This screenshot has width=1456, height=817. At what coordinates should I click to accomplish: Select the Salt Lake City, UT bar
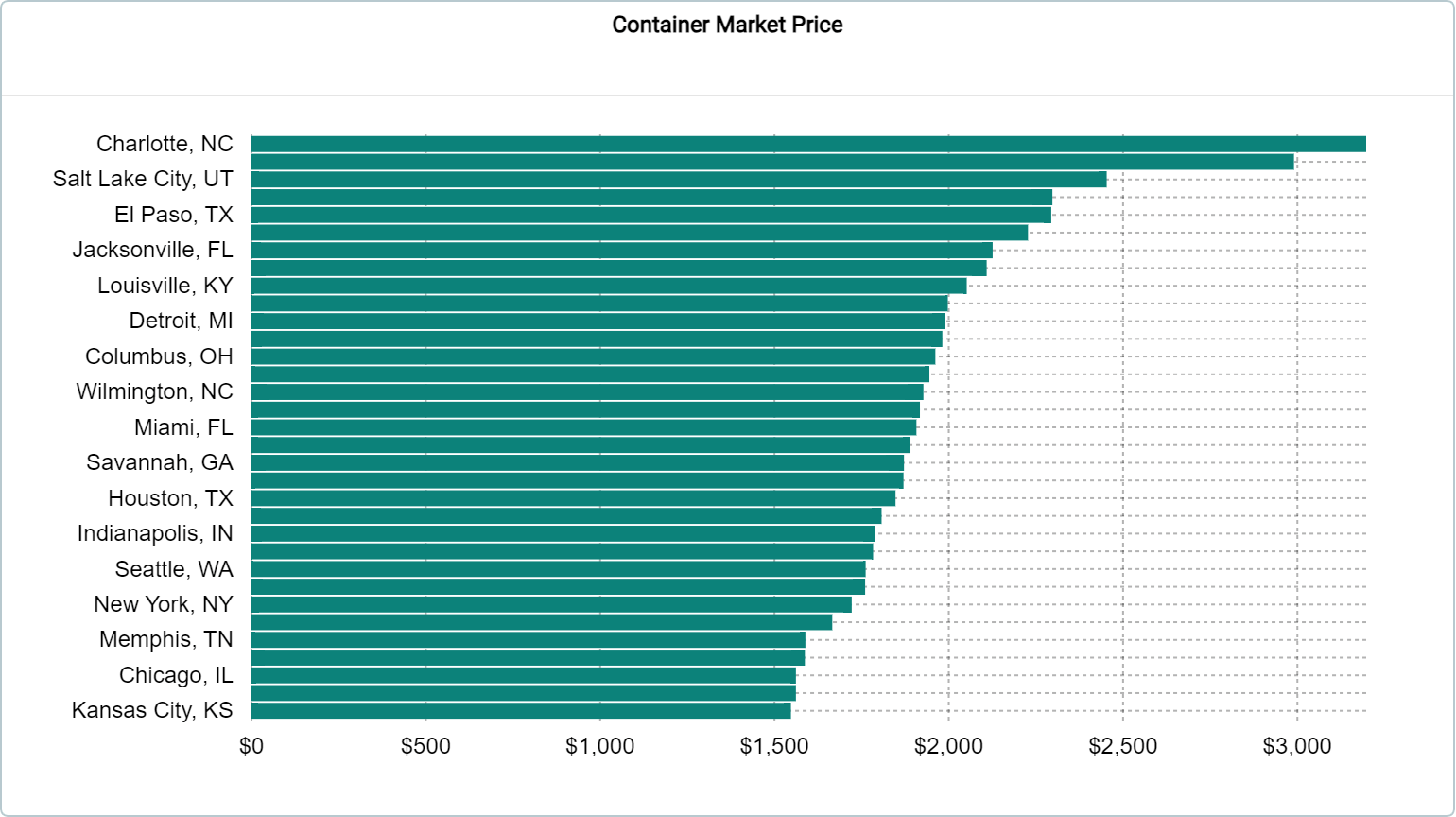(679, 180)
